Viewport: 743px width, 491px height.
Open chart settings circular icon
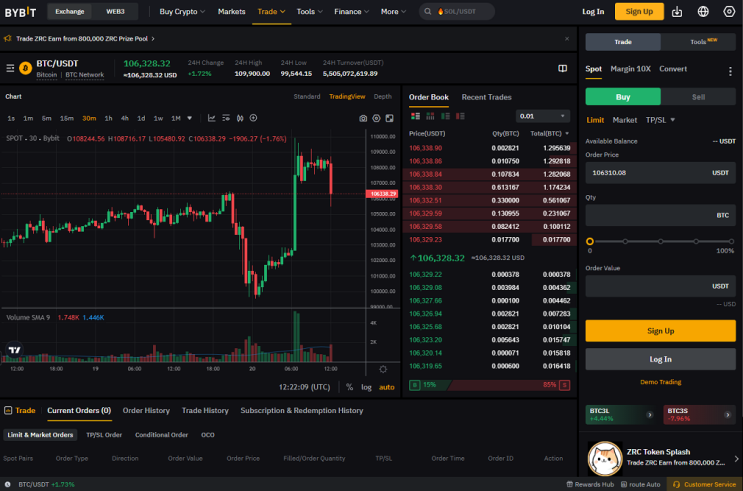pyautogui.click(x=376, y=118)
